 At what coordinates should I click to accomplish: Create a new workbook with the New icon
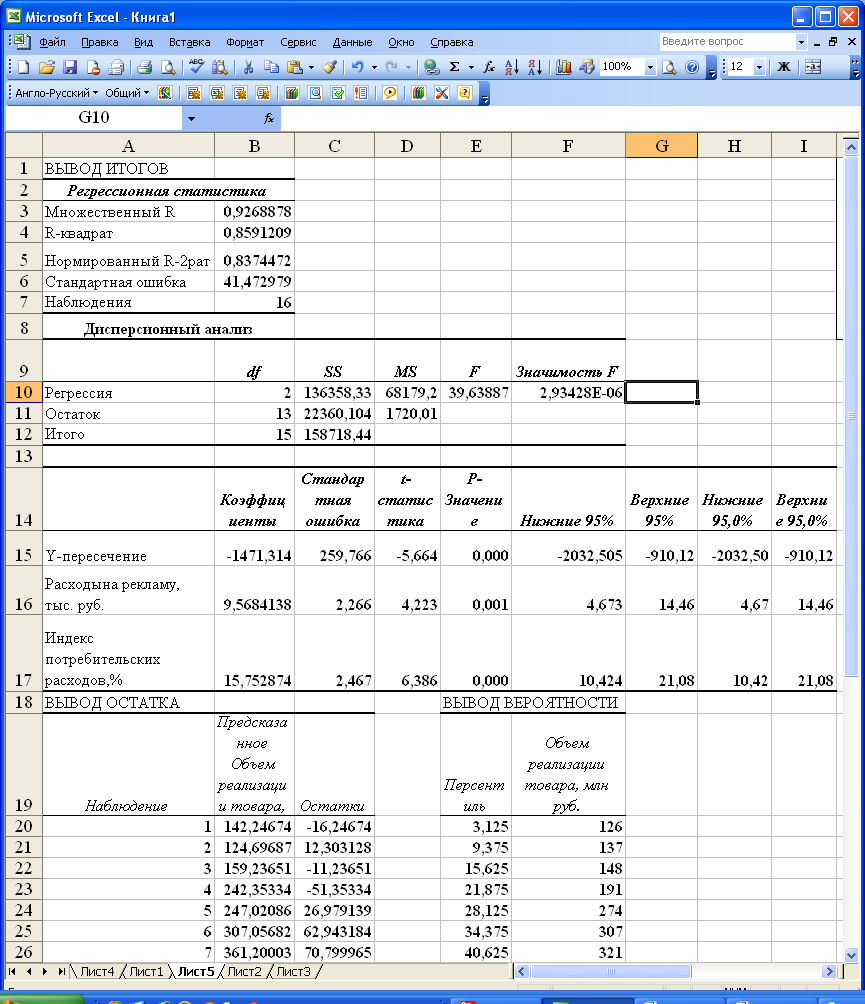(x=24, y=67)
